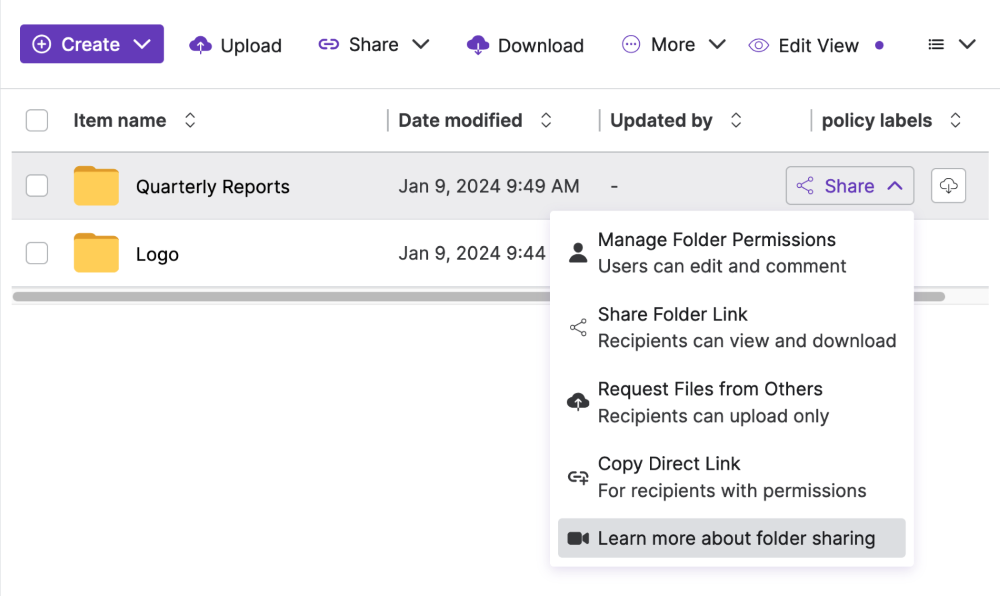
Task: Sort by Date modified using sort arrows
Action: point(546,121)
